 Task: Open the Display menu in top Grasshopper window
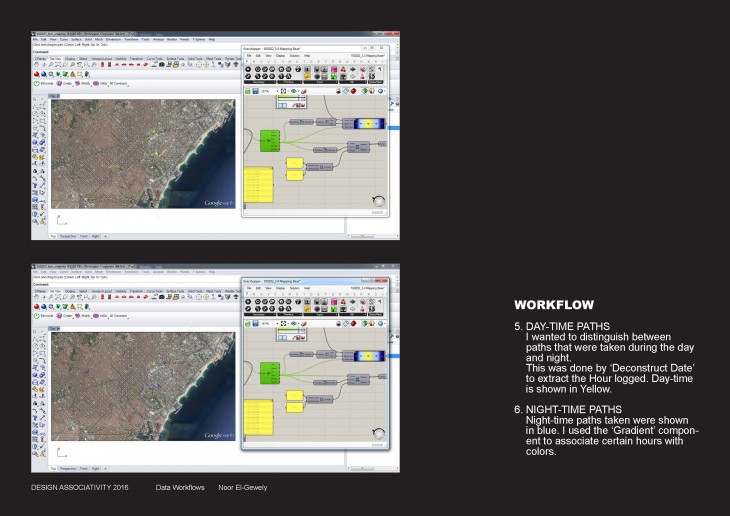[x=278, y=56]
